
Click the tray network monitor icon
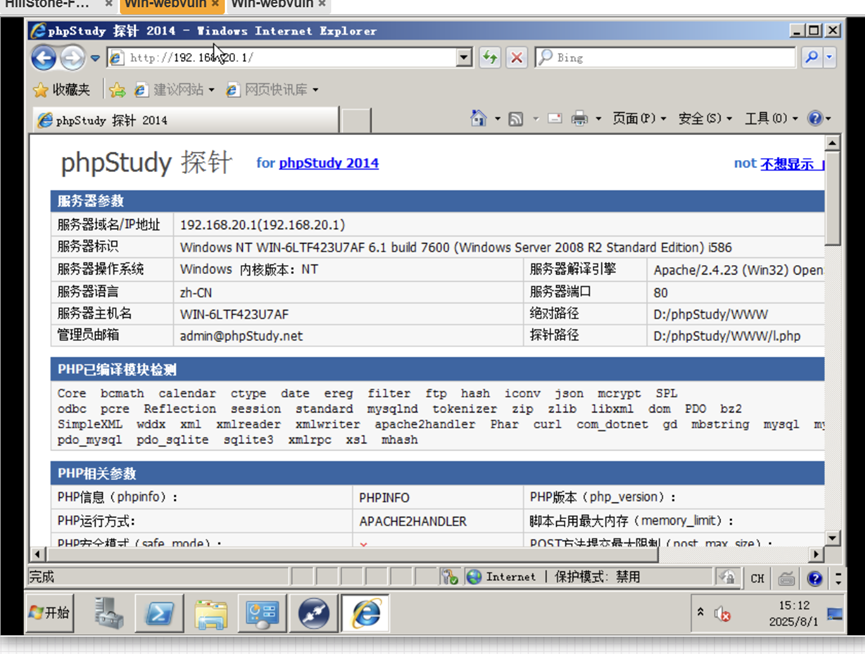coord(835,613)
